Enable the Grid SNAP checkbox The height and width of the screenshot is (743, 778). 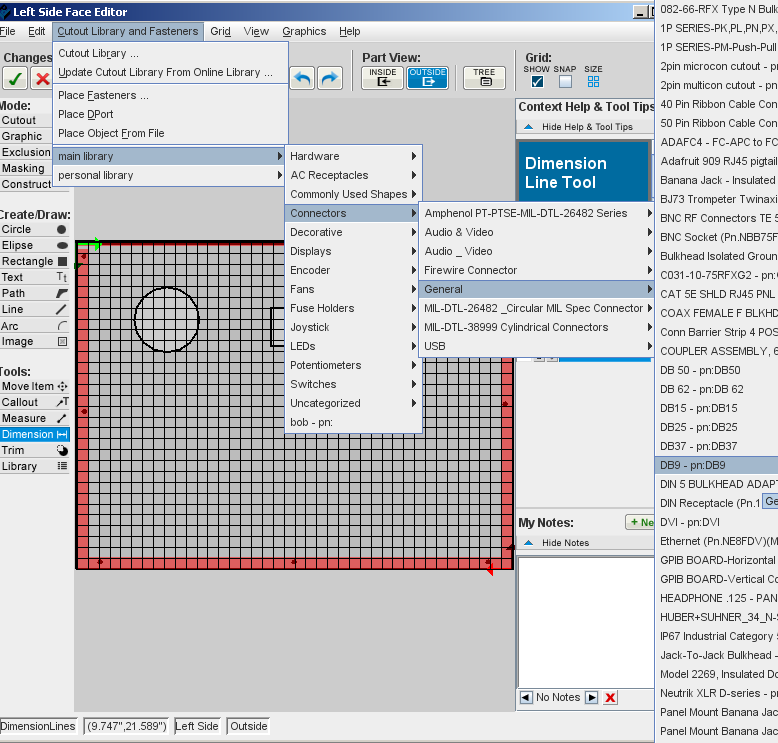point(565,82)
